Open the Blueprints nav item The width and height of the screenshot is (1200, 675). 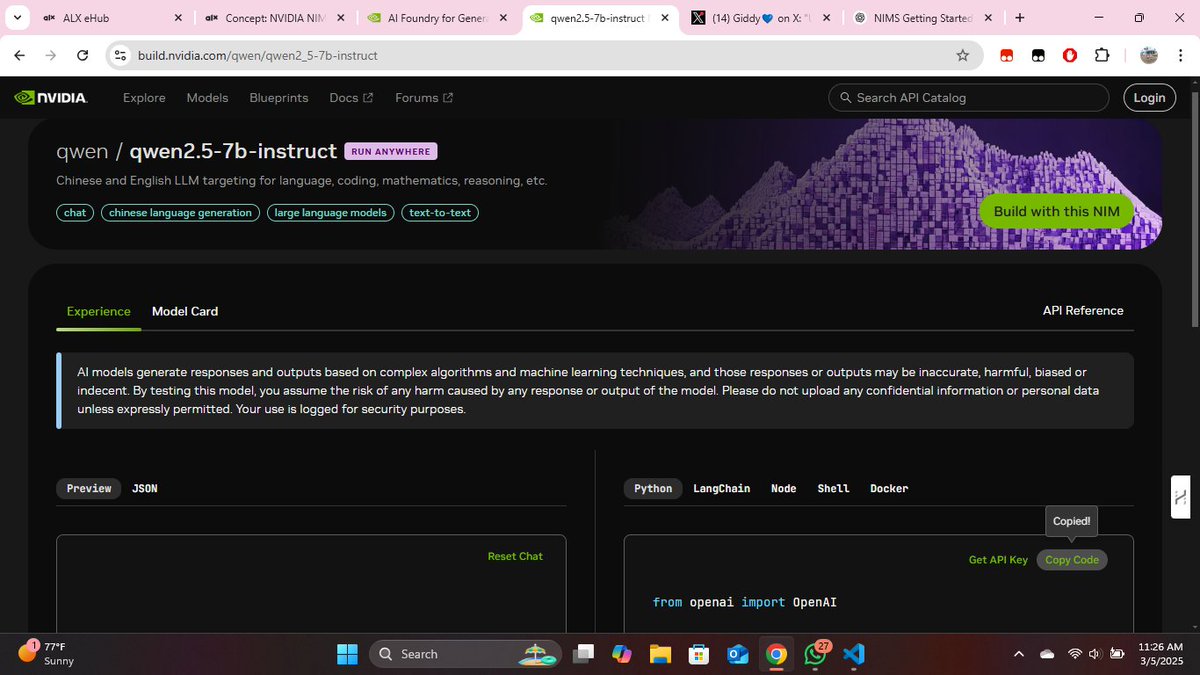(279, 98)
